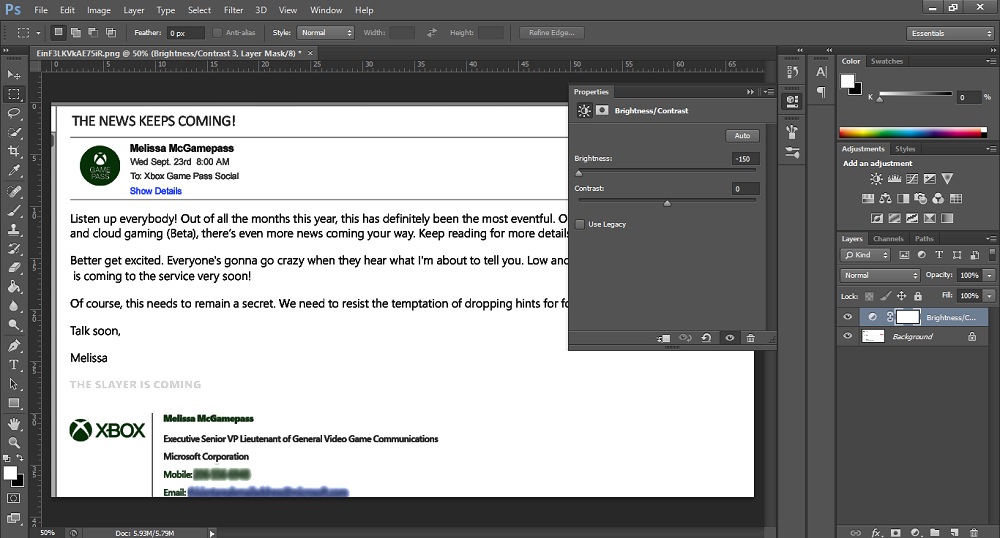
Task: Open the Essentials workspace dropdown
Action: (950, 33)
